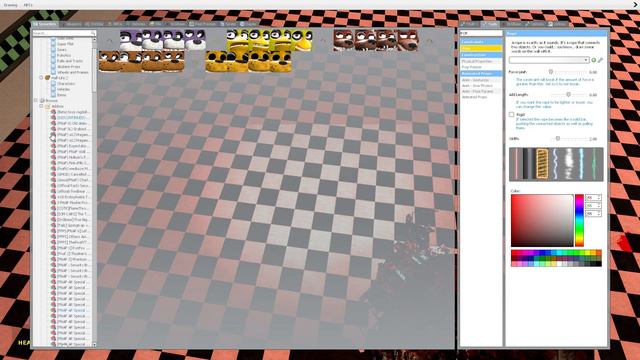Select the Animated Props tool entry

[x=481, y=97]
